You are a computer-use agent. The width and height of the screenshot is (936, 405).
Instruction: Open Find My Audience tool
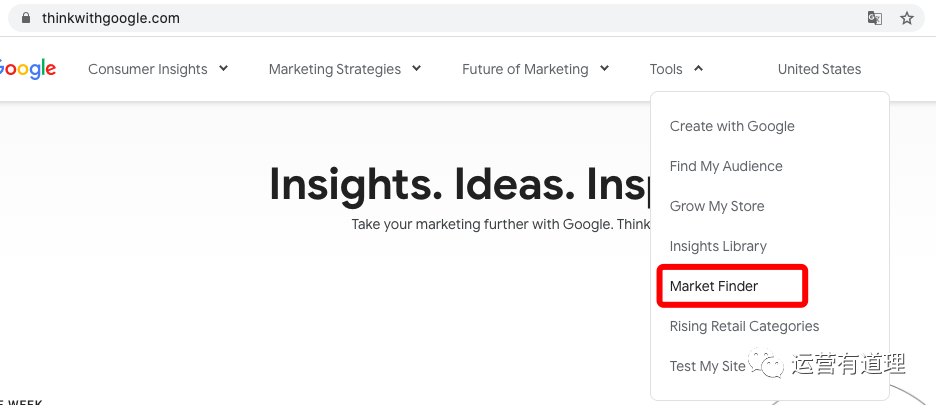(726, 166)
